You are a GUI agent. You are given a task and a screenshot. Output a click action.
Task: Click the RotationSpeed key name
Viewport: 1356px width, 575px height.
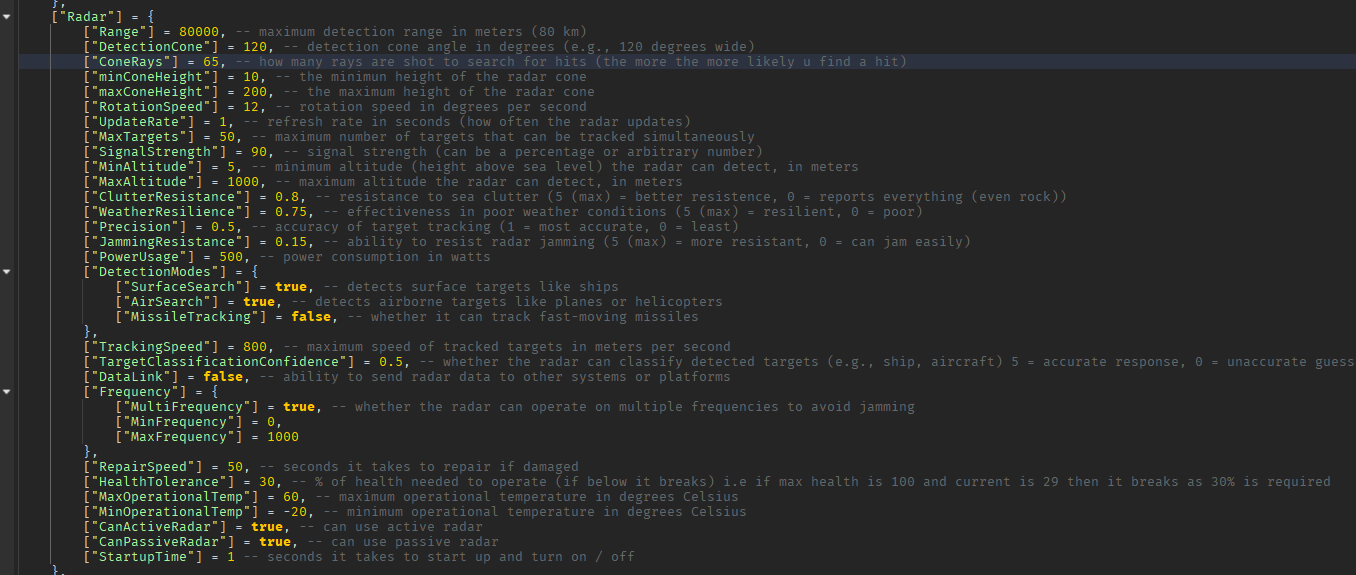click(151, 107)
